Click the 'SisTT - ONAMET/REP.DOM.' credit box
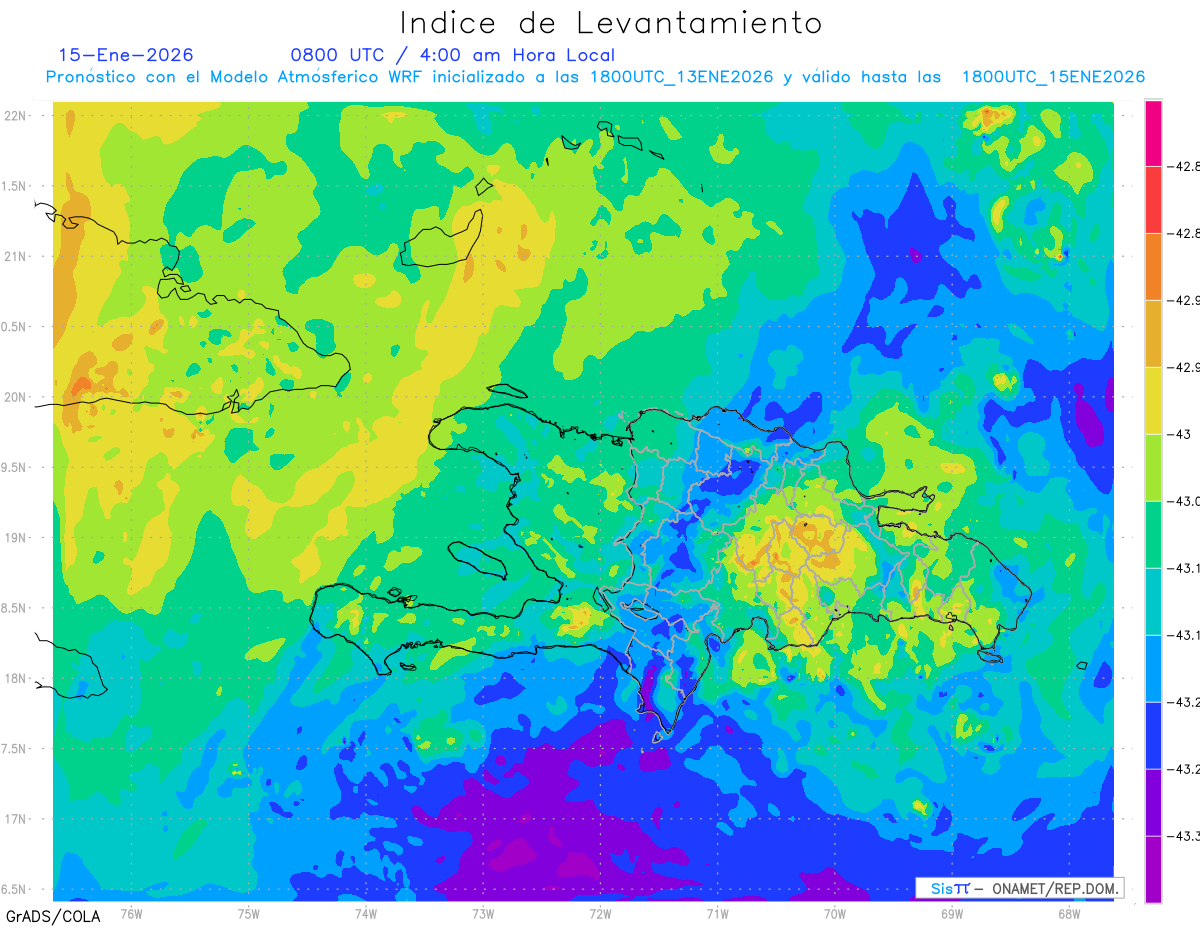Screen dimensions: 1200x927 pos(1019,888)
